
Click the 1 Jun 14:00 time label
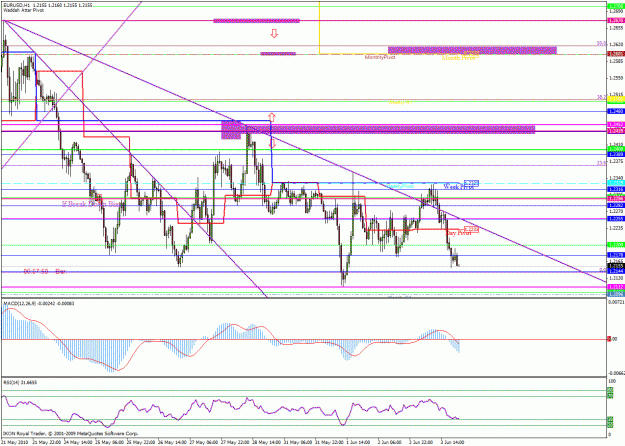(x=358, y=442)
